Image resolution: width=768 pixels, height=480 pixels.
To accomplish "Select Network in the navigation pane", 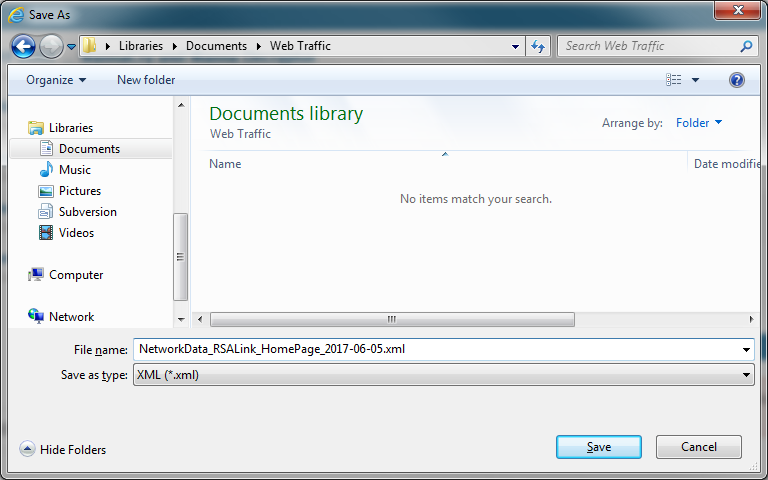I will (x=72, y=317).
